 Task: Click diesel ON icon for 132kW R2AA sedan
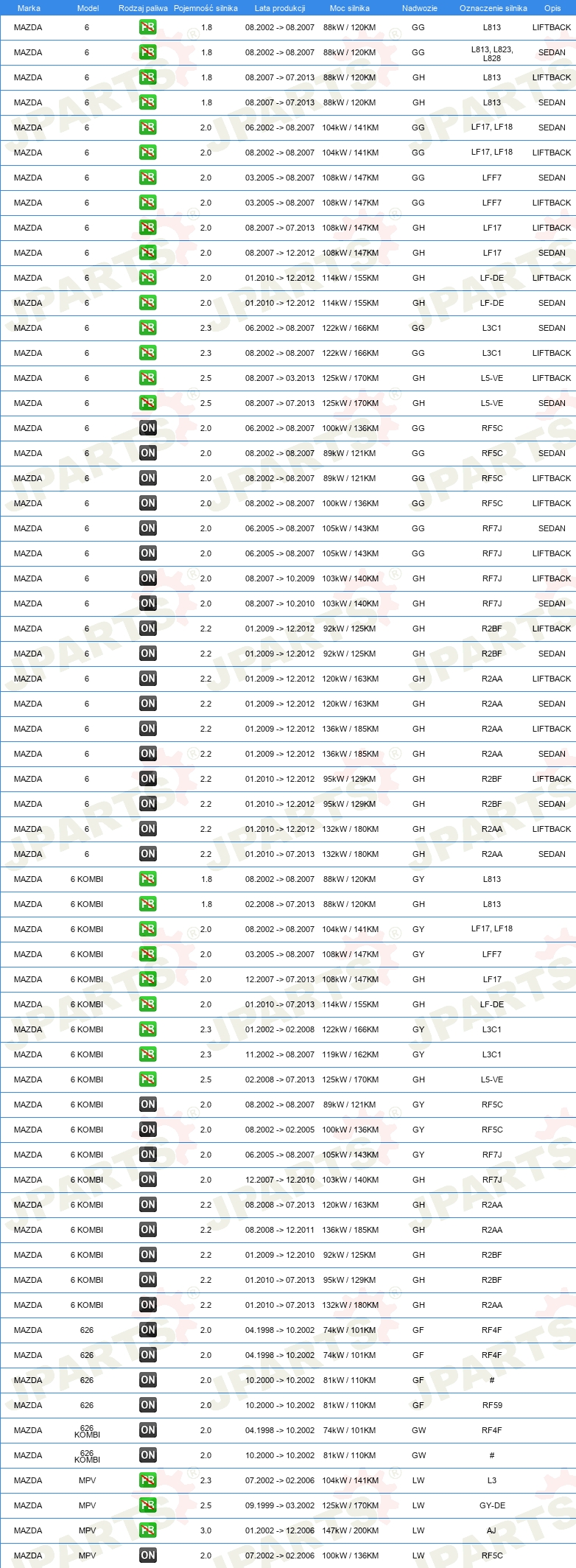point(148,854)
